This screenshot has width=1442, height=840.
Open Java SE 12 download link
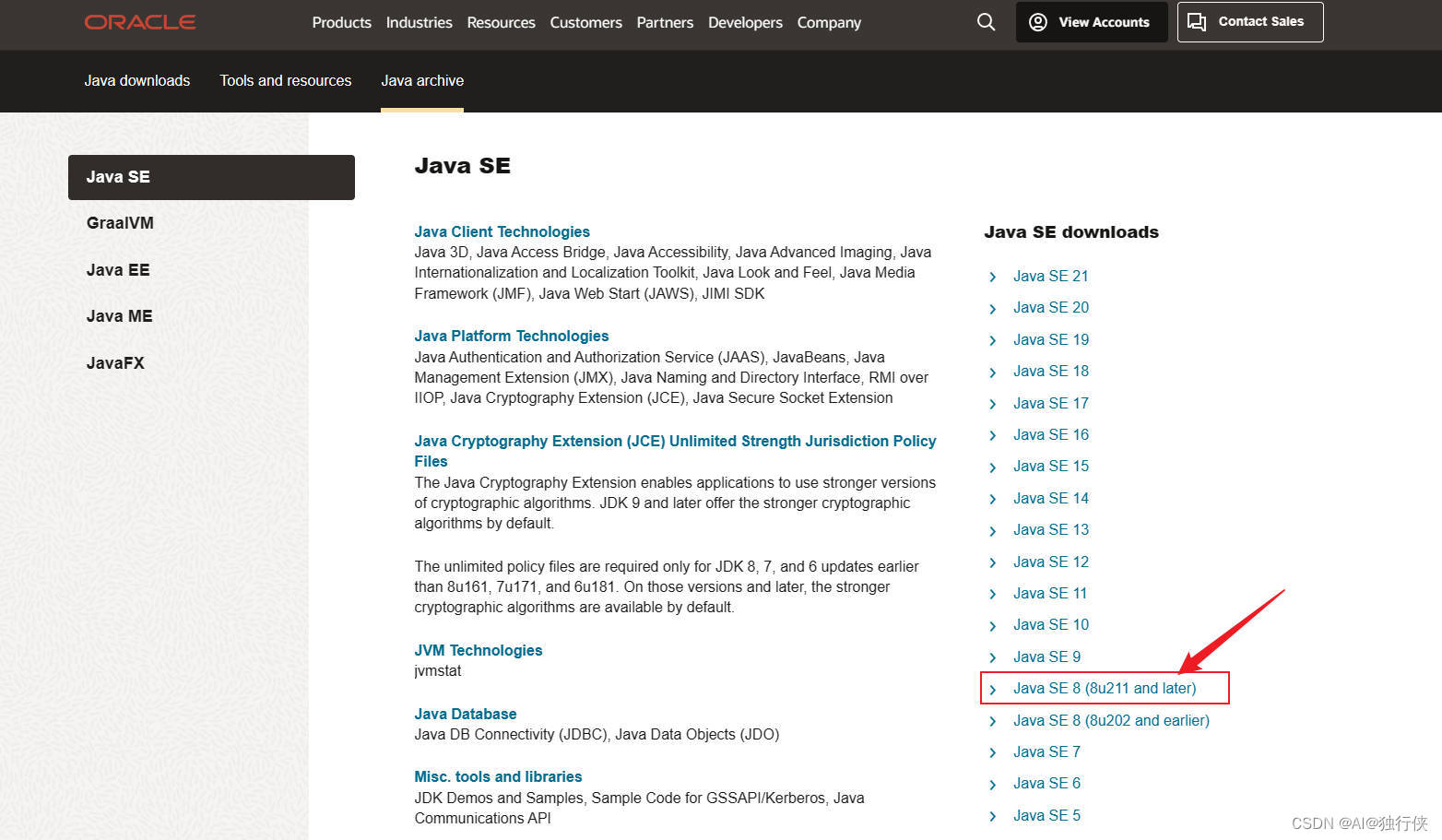click(x=1051, y=562)
